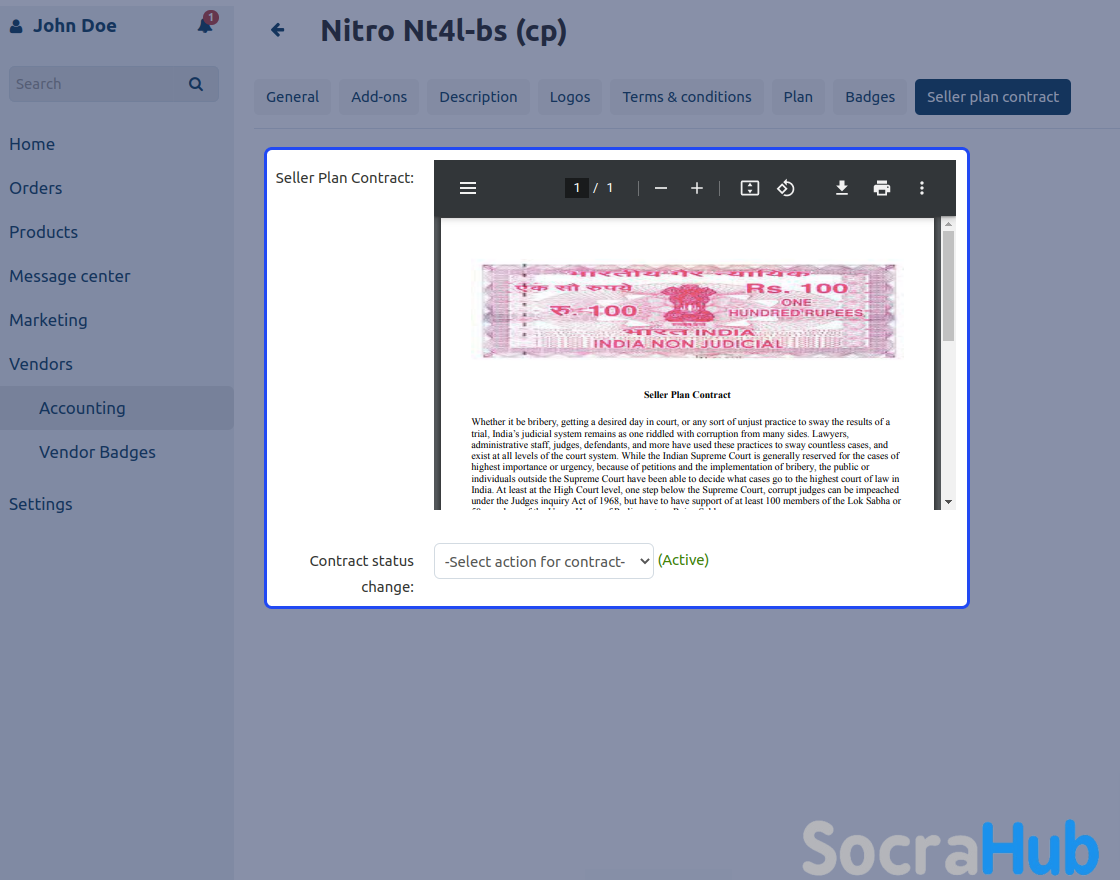The image size is (1120, 880).
Task: Open Orders in sidebar
Action: [36, 189]
